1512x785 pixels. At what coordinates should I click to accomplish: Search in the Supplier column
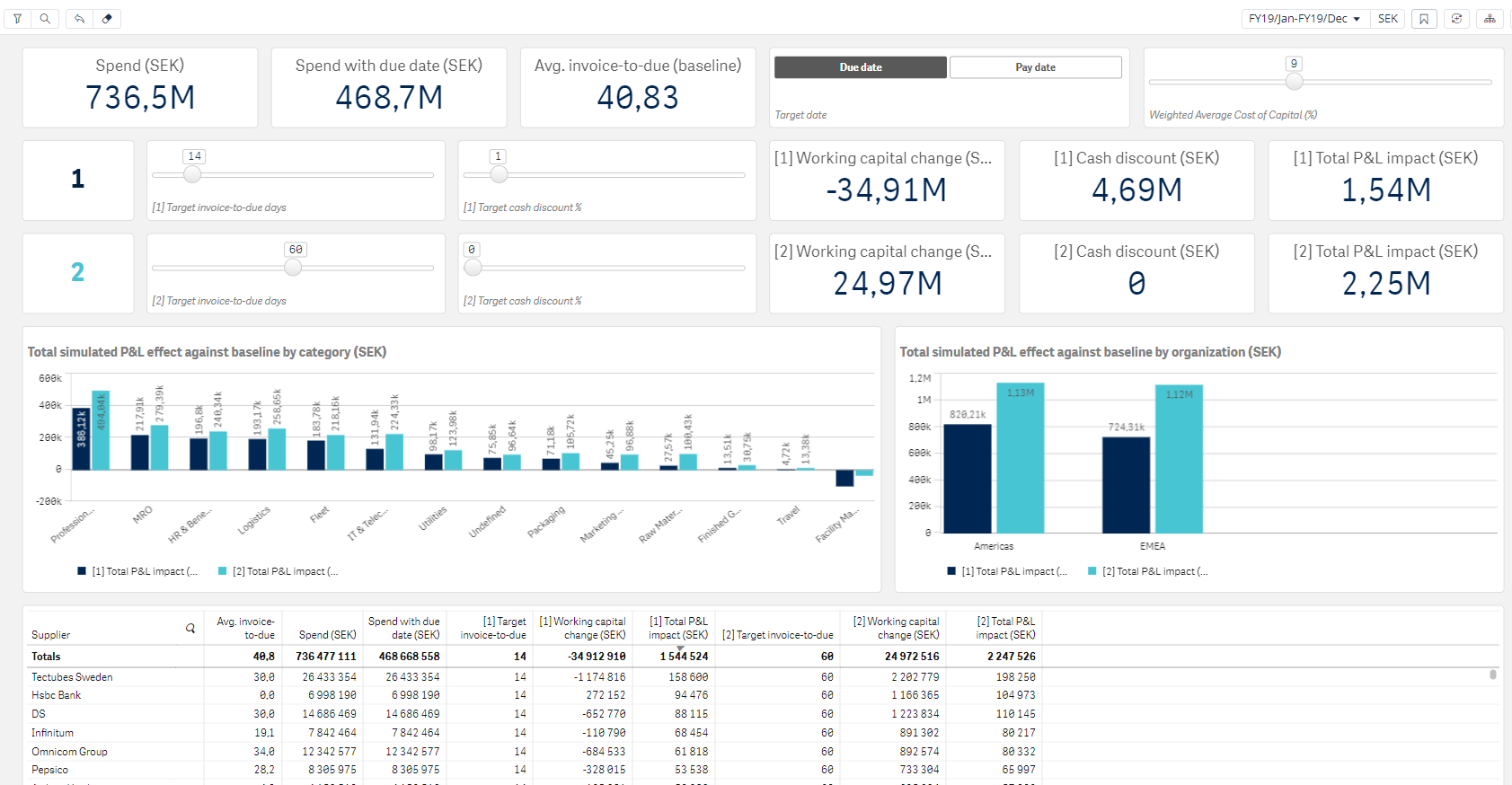(x=190, y=629)
